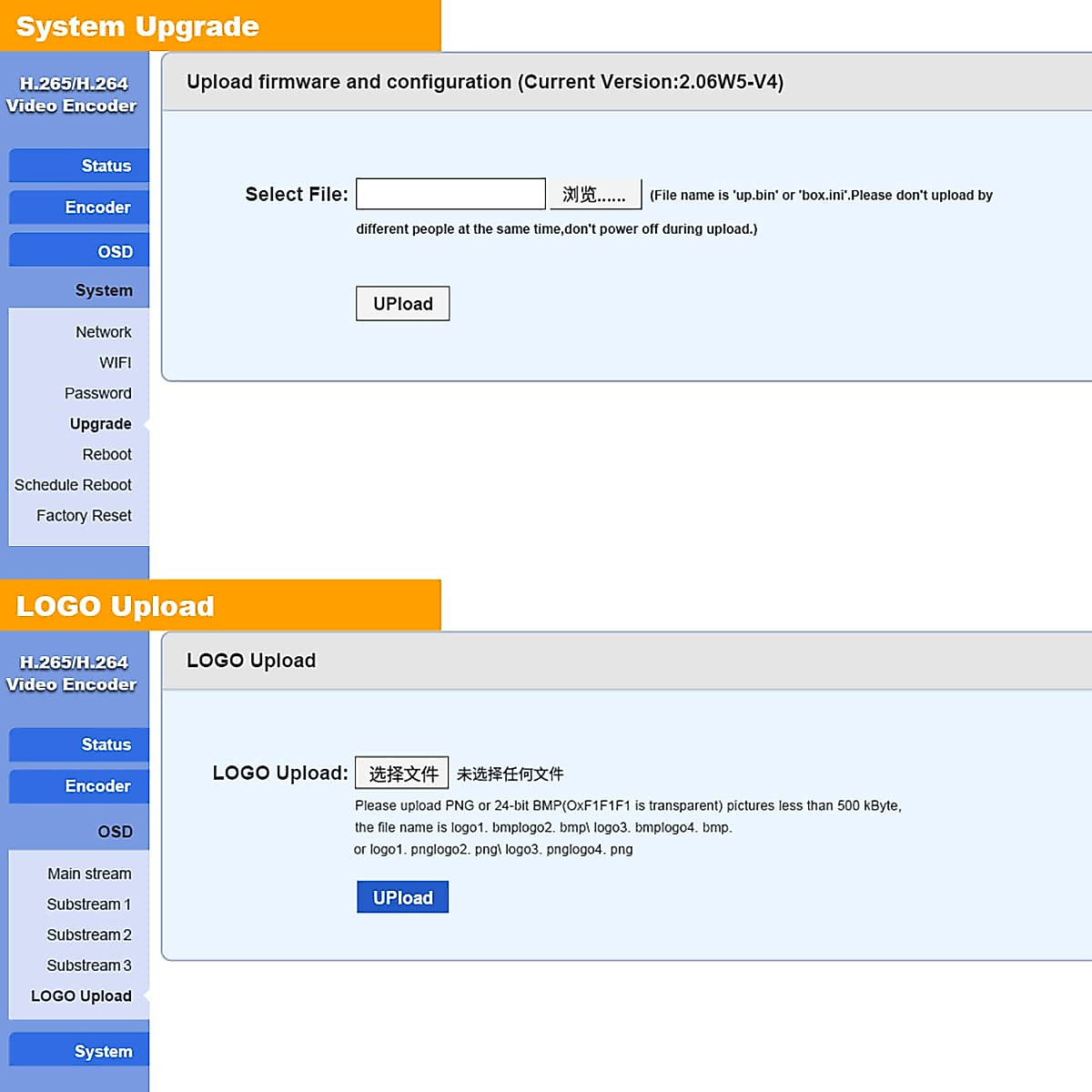This screenshot has width=1092, height=1092.
Task: Click the white UPload button for firmware
Action: [x=402, y=304]
